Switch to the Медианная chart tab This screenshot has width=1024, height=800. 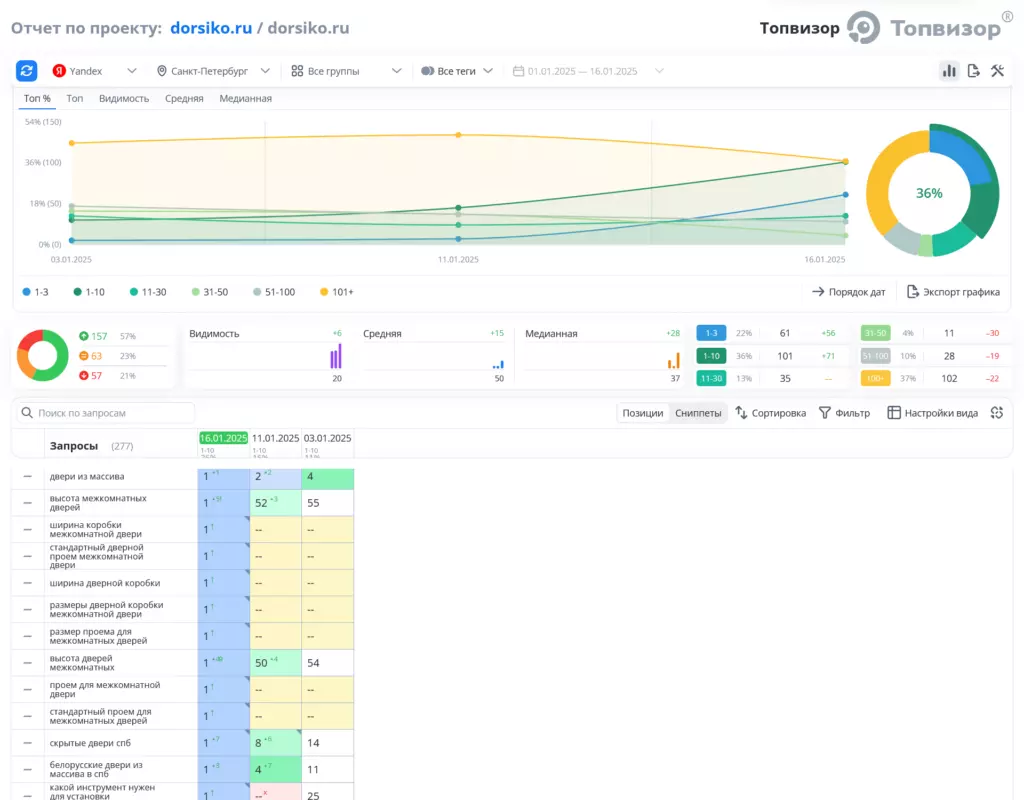246,99
